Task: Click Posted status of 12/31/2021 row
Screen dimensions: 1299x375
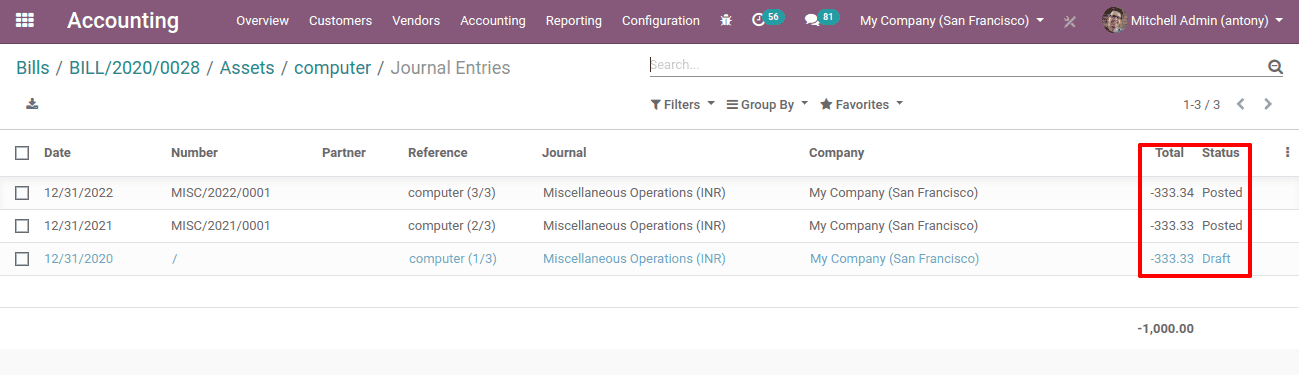Action: tap(1222, 226)
